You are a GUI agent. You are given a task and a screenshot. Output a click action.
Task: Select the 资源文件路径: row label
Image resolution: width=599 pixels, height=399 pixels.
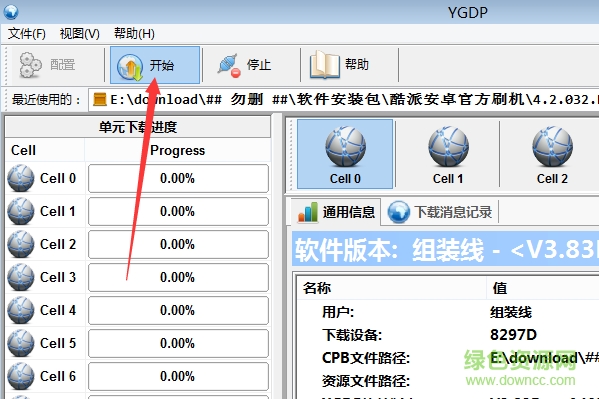coord(366,380)
